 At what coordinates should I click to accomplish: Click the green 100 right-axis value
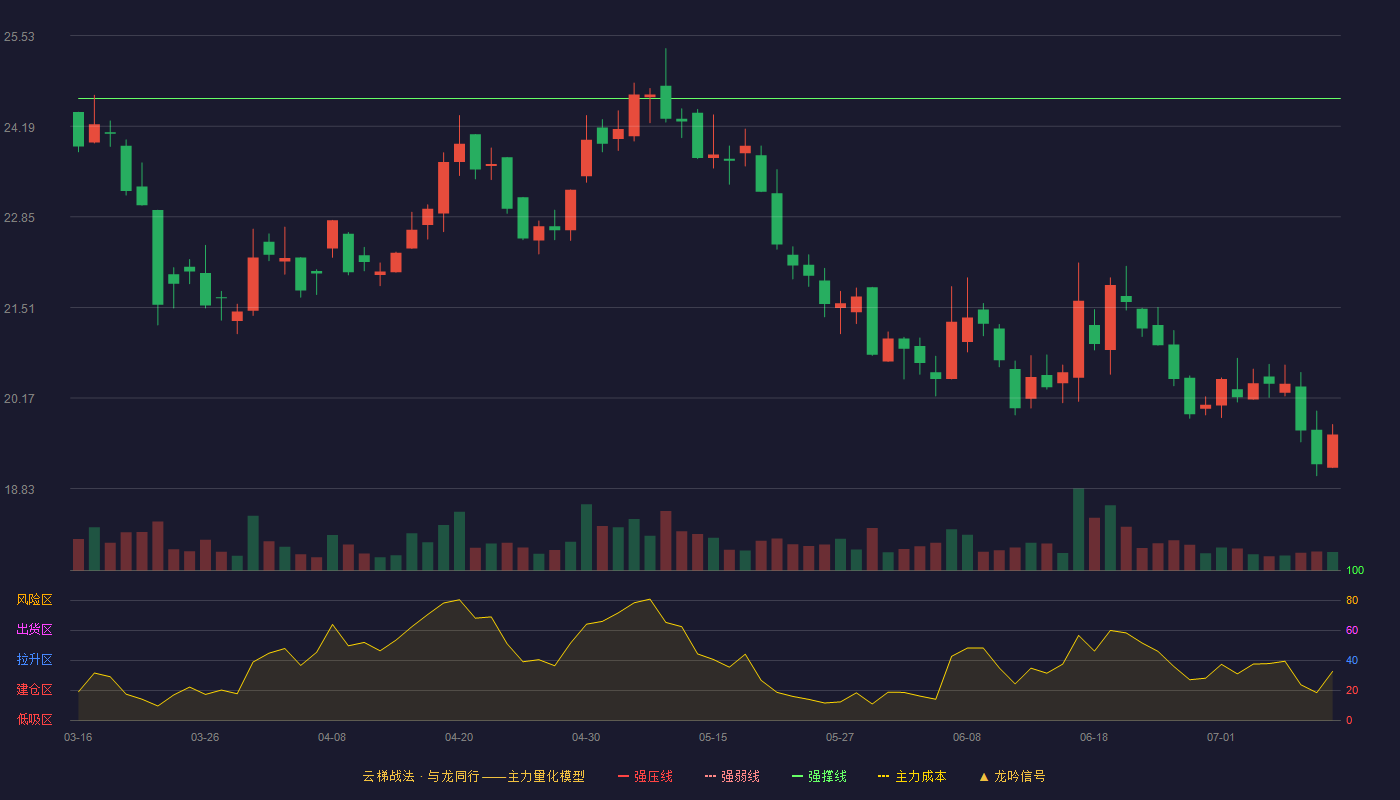(1355, 570)
